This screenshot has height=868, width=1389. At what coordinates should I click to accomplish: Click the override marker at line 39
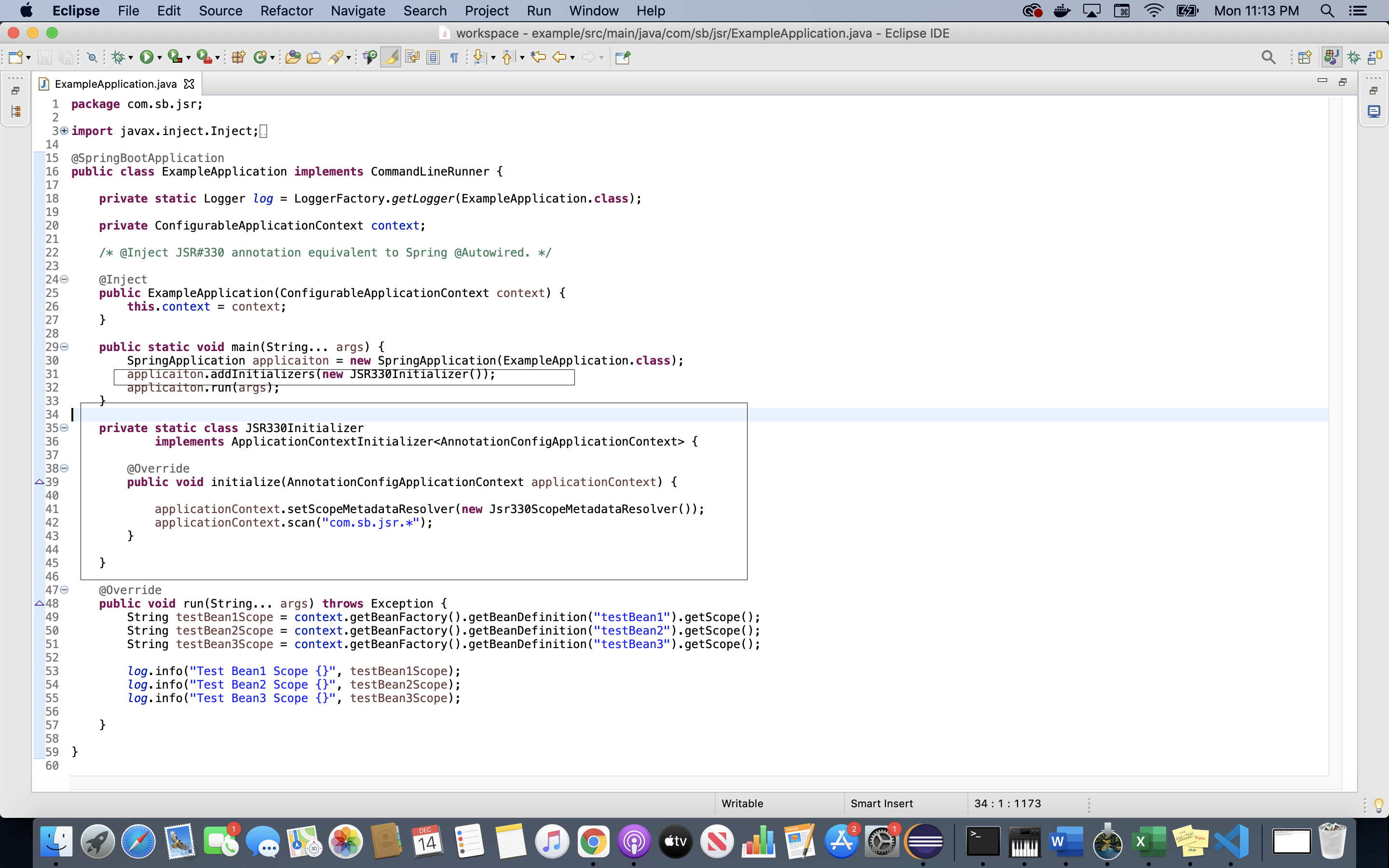[x=39, y=482]
